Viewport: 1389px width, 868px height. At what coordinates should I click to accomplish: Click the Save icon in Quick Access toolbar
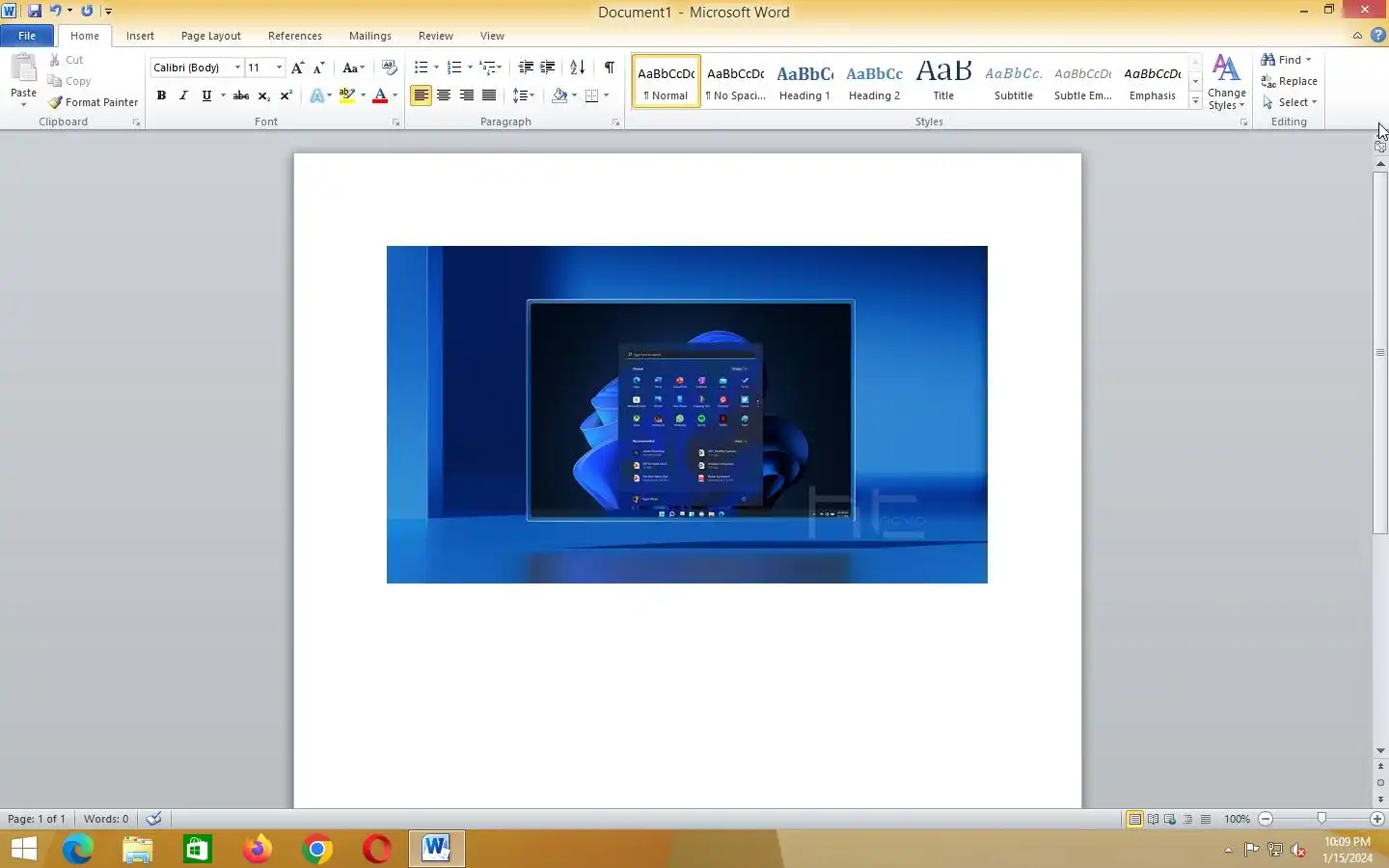(x=35, y=11)
